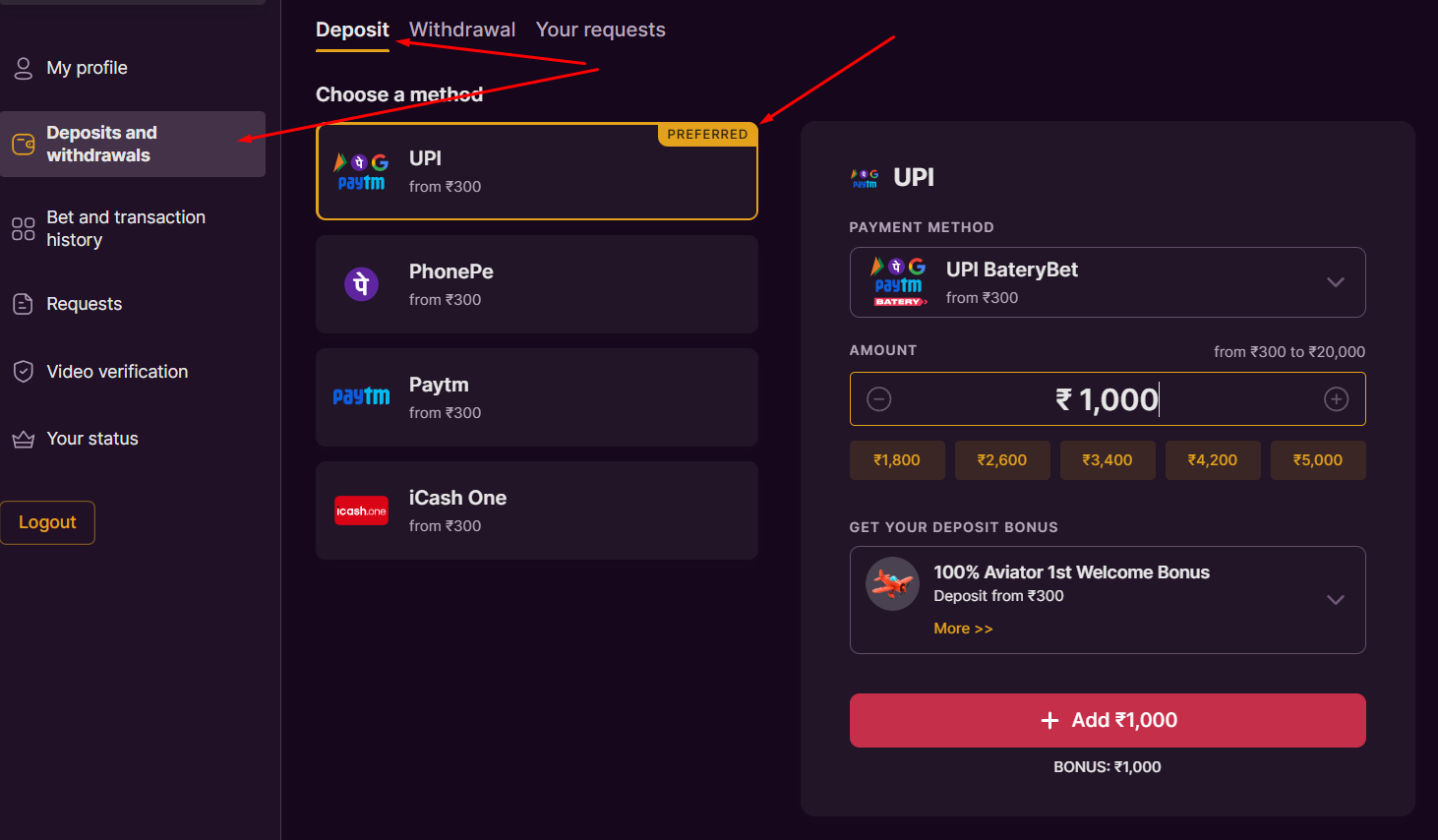The height and width of the screenshot is (840, 1438).
Task: Open the Your requests tab
Action: point(600,30)
